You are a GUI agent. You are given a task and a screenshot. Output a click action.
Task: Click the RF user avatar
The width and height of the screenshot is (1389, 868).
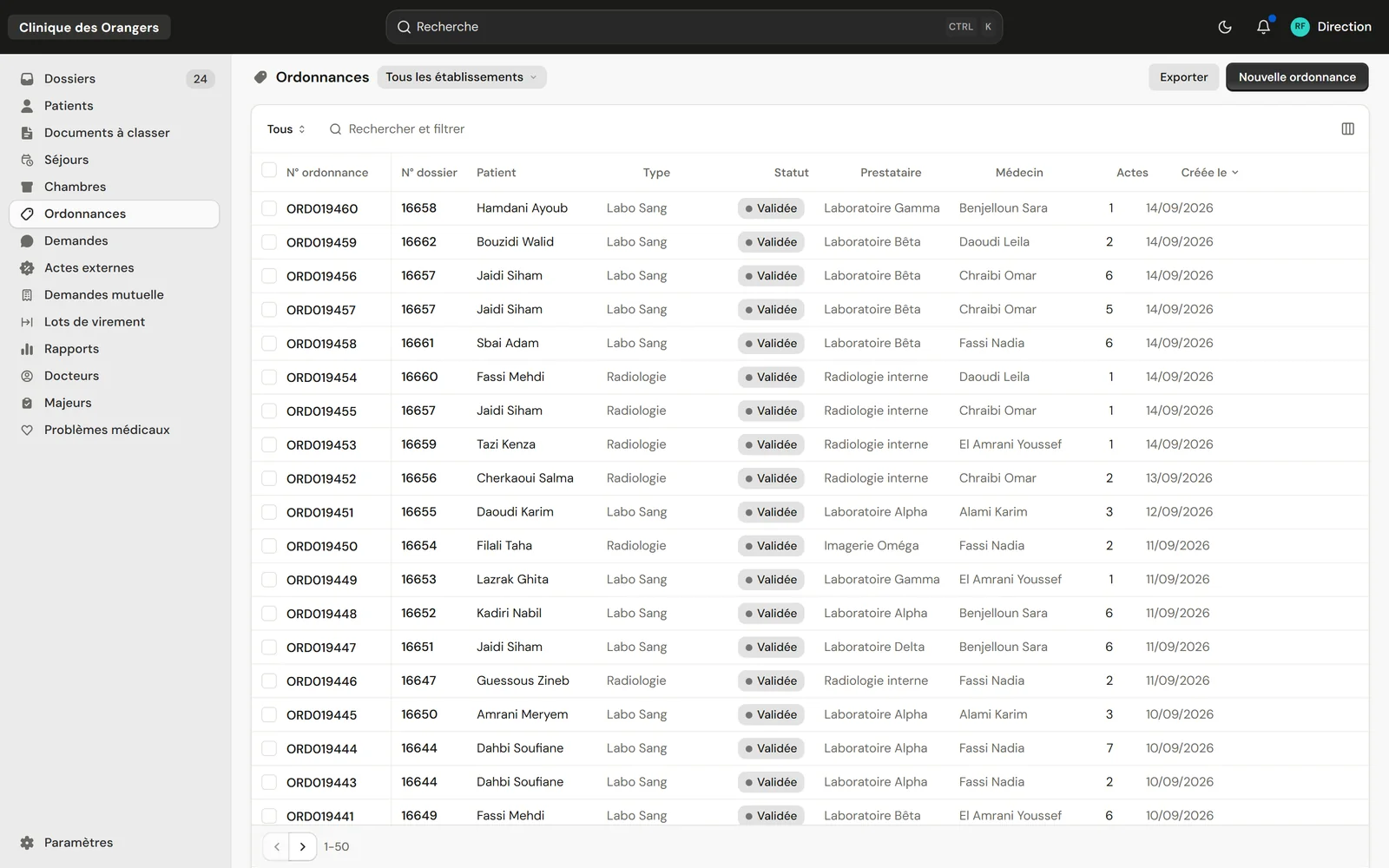(1300, 27)
